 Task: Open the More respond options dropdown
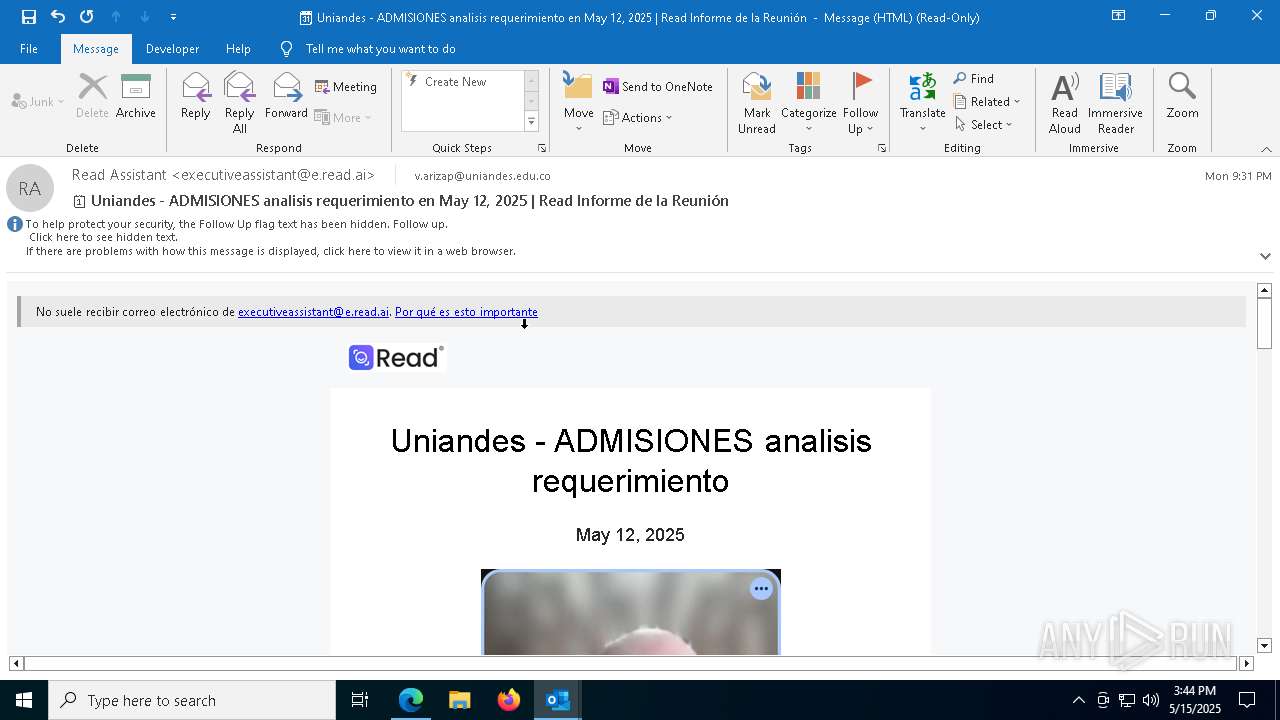point(343,117)
